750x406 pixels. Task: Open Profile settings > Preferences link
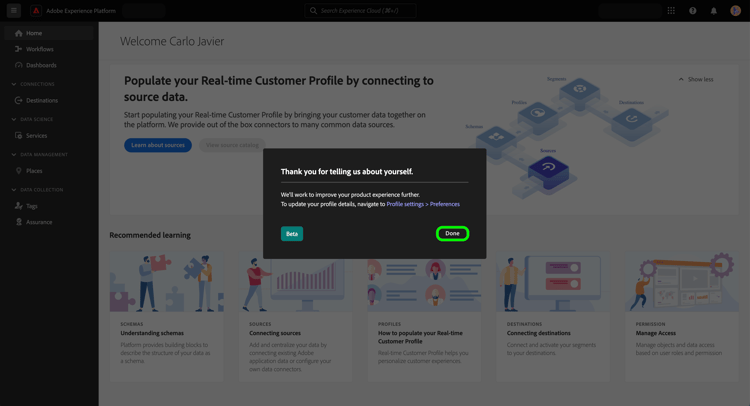423,204
